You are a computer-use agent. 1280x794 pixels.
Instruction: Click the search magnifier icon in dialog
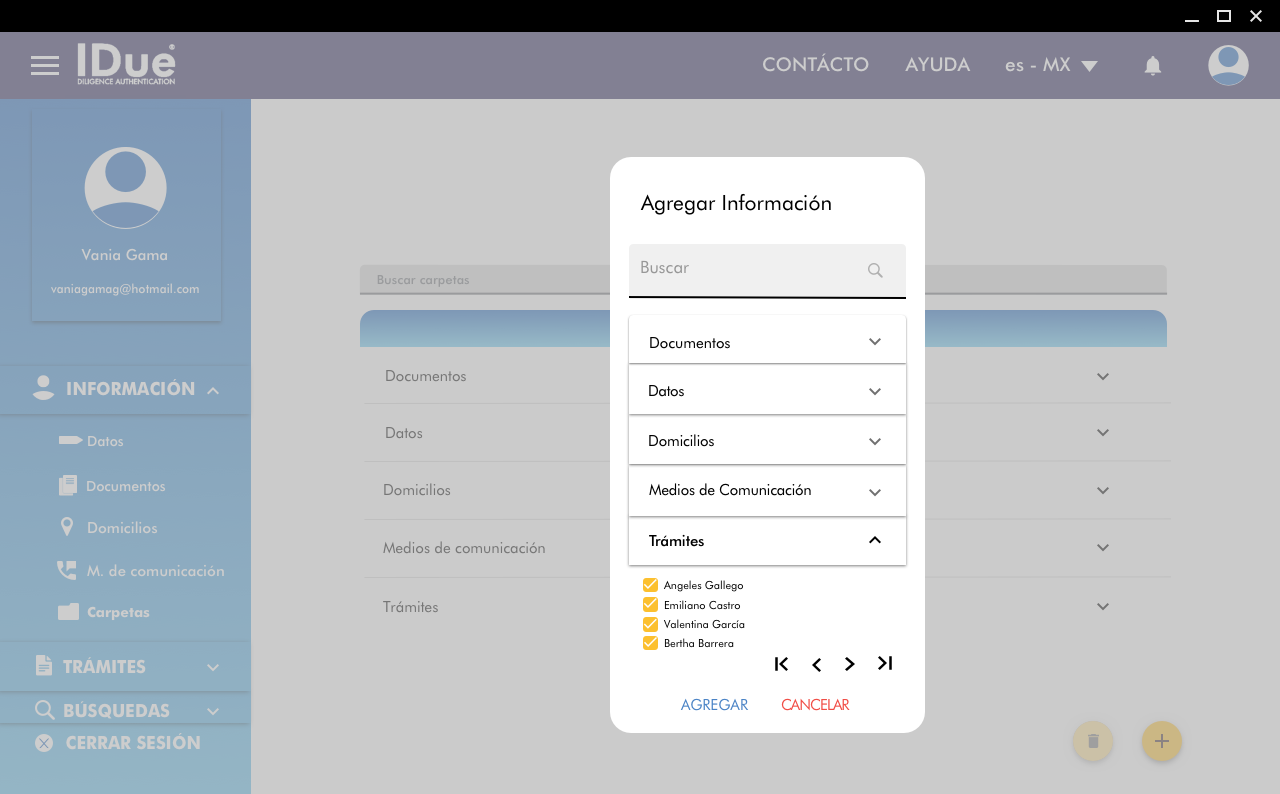(x=875, y=270)
